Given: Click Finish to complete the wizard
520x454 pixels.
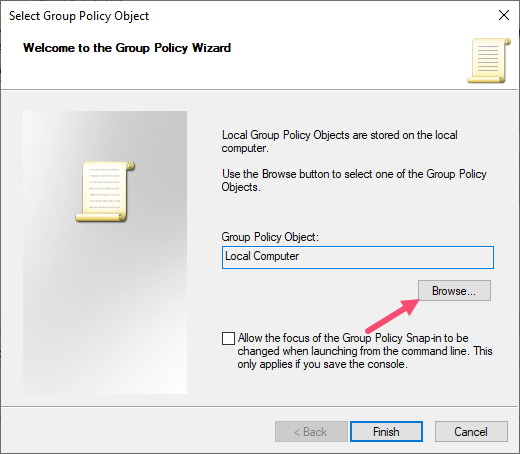Looking at the screenshot, I should 386,432.
